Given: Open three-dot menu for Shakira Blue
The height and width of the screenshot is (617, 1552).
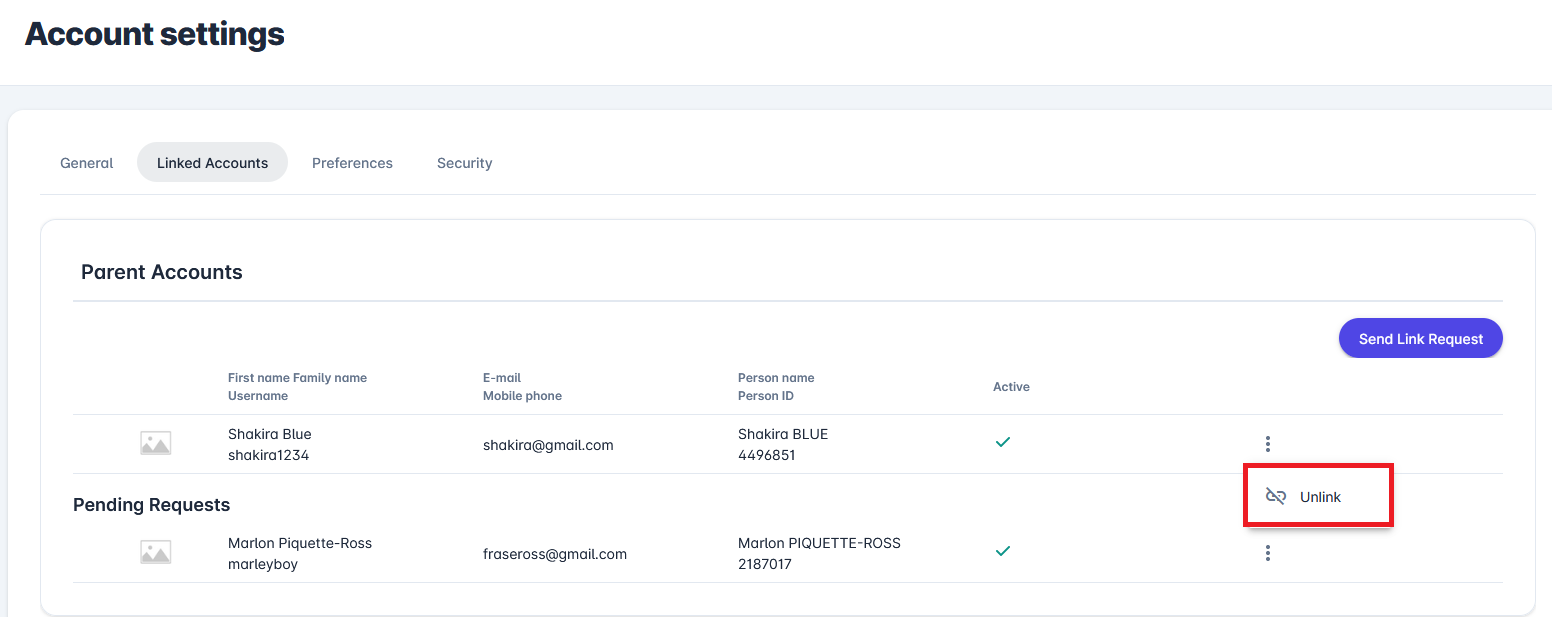Looking at the screenshot, I should pos(1267,444).
